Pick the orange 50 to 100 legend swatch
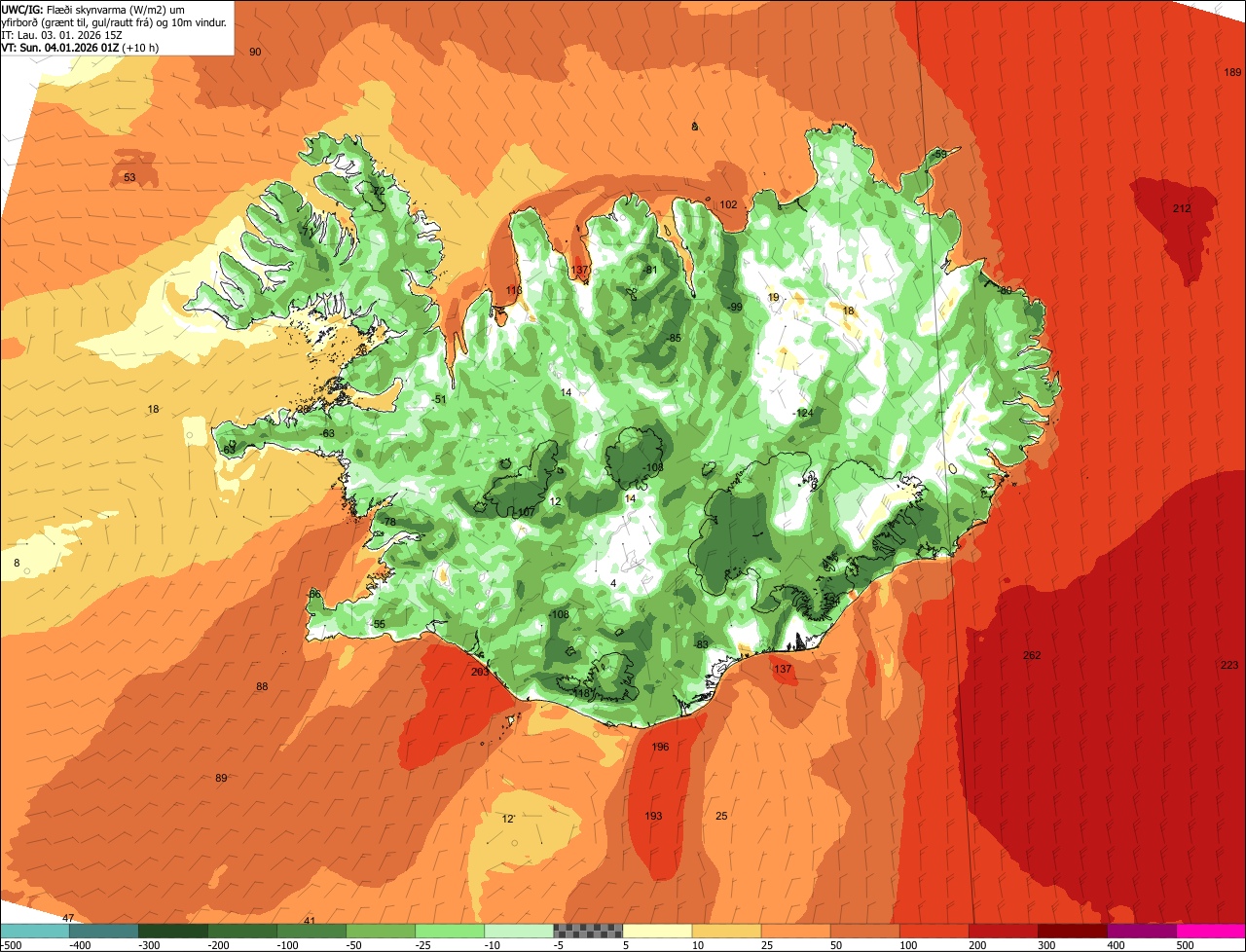This screenshot has height=952, width=1246. click(864, 932)
